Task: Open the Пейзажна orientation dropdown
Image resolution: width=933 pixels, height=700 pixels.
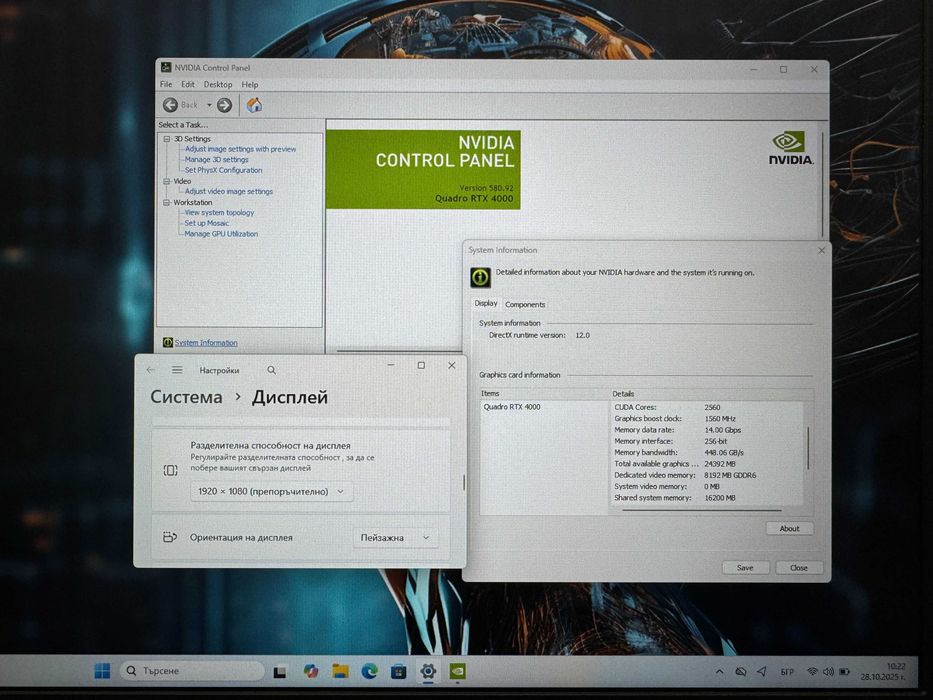Action: [x=396, y=538]
